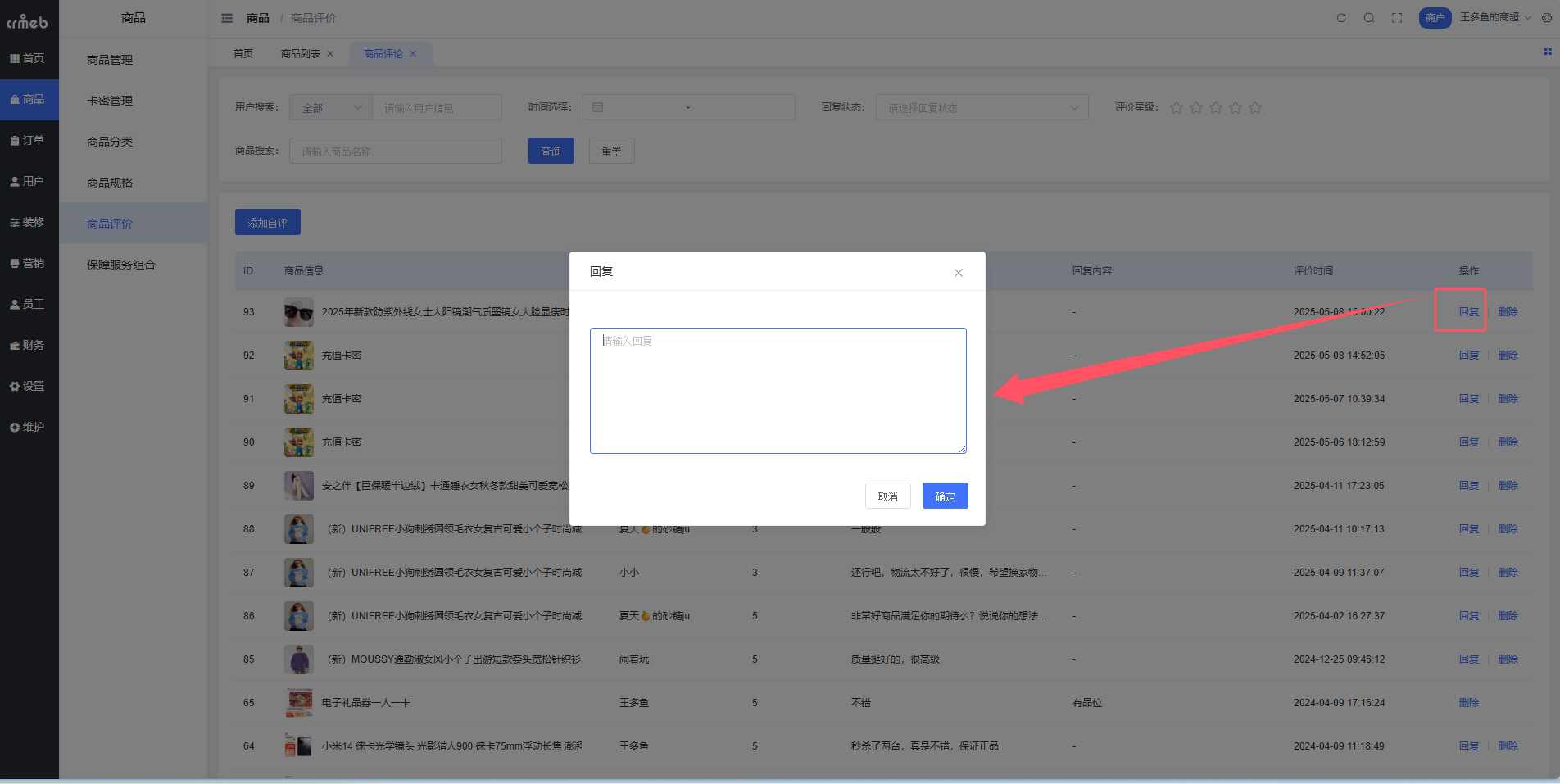Viewport: 1560px width, 784px height.
Task: Click the reply text area
Action: tap(778, 391)
